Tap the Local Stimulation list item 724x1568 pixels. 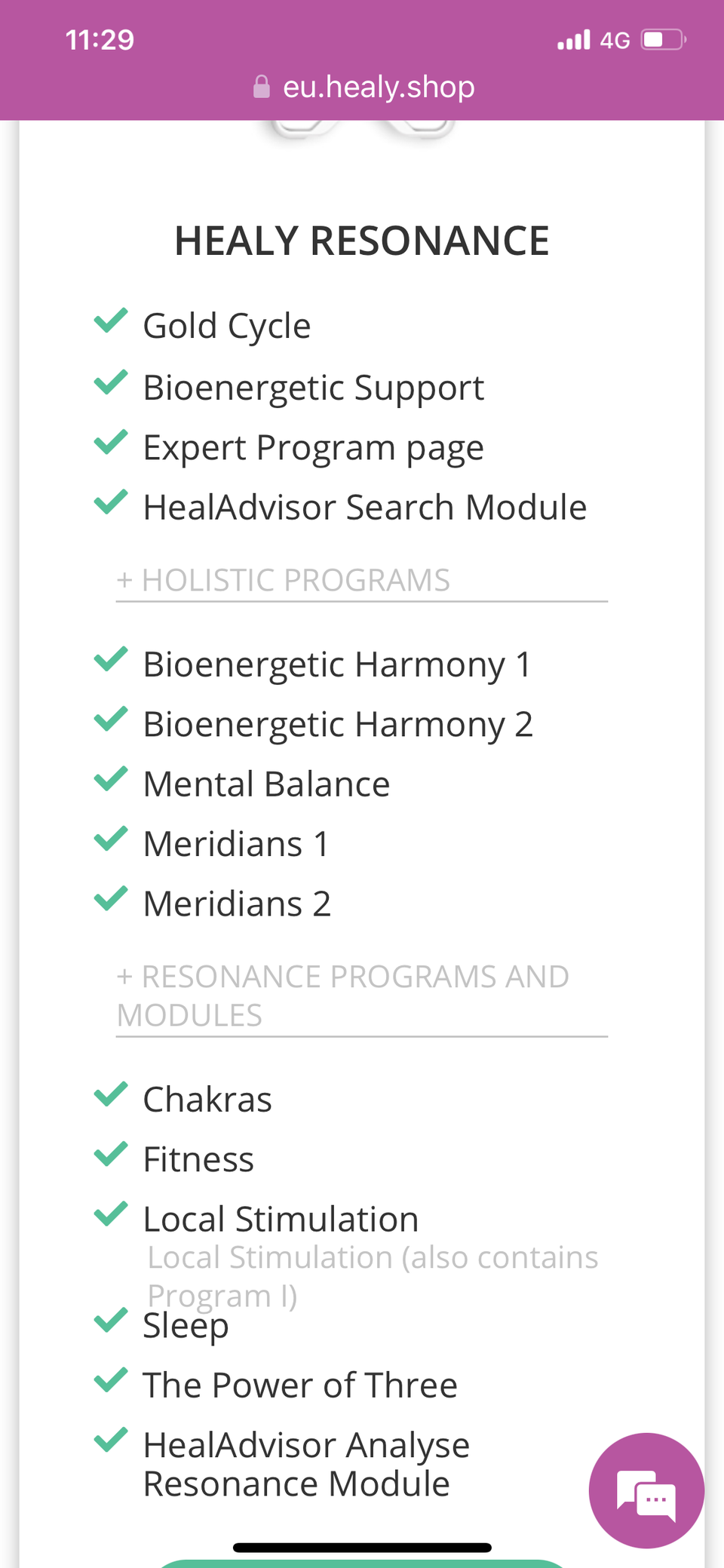click(281, 1220)
